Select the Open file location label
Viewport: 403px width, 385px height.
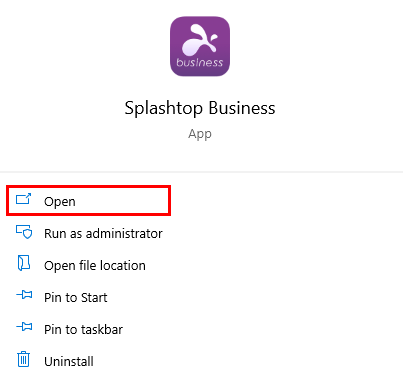(x=95, y=266)
